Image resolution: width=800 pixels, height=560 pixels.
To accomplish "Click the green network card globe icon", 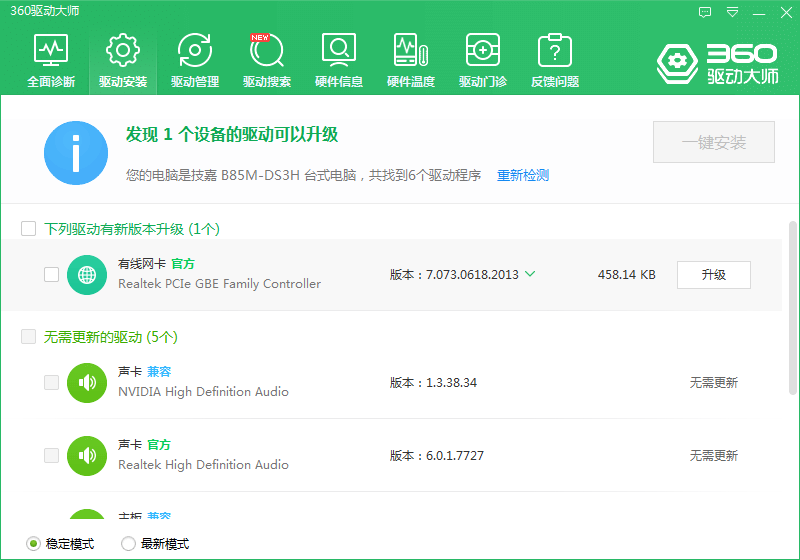I will click(87, 274).
